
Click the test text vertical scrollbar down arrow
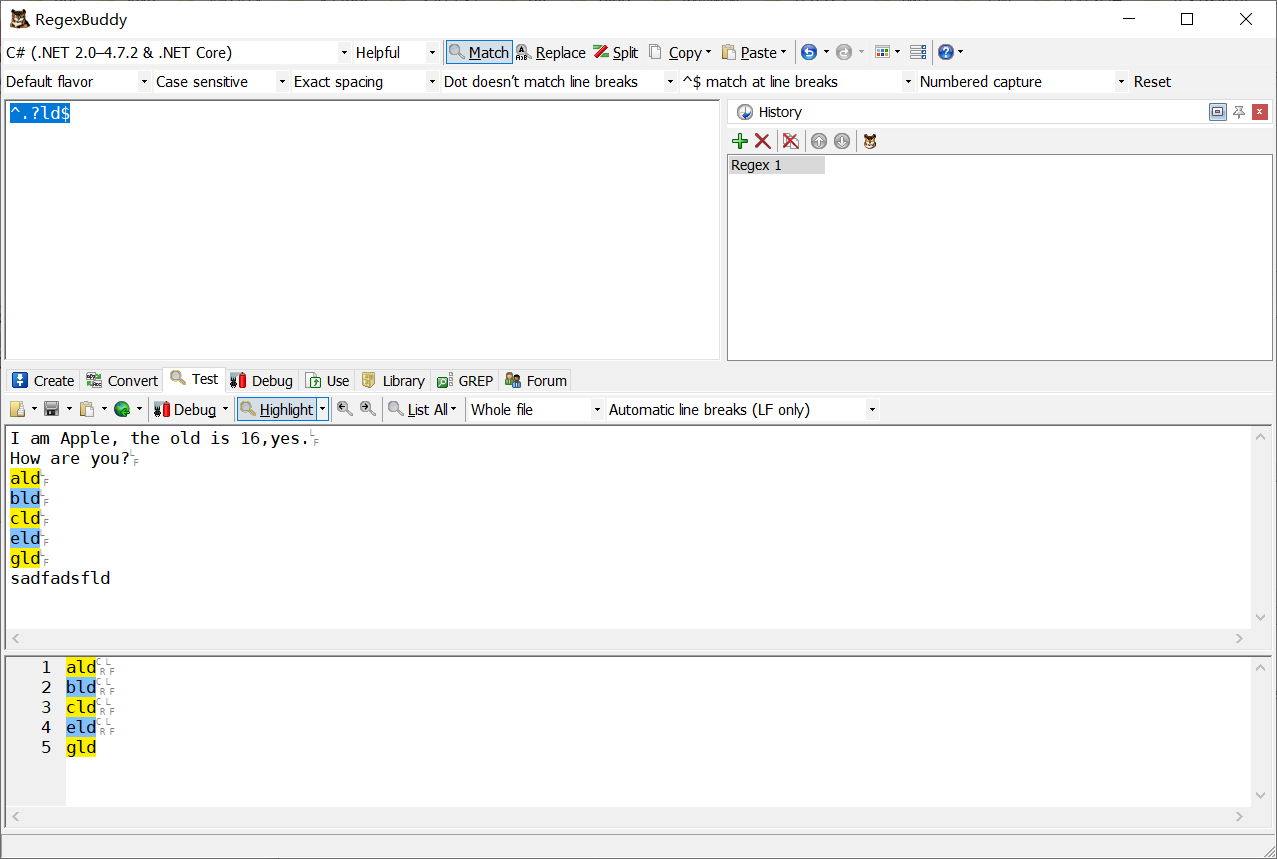[x=1261, y=618]
